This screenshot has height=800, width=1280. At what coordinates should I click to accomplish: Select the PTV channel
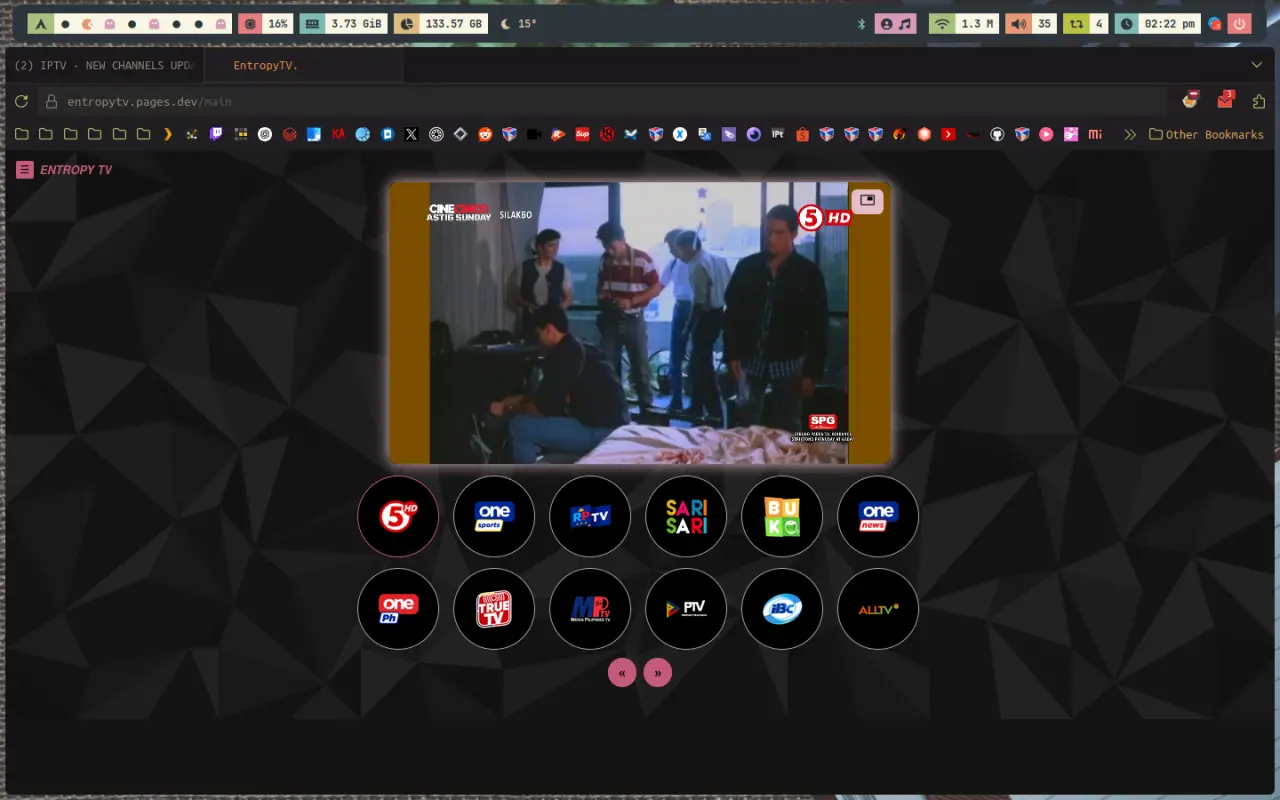point(686,609)
